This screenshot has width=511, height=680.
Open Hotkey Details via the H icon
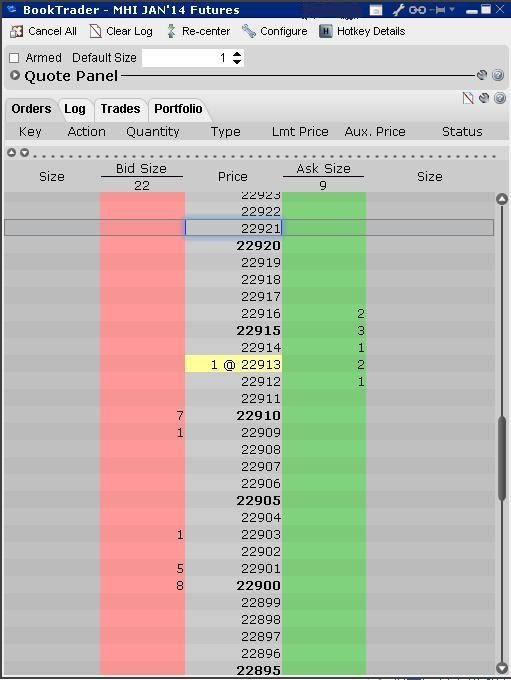pyautogui.click(x=325, y=31)
